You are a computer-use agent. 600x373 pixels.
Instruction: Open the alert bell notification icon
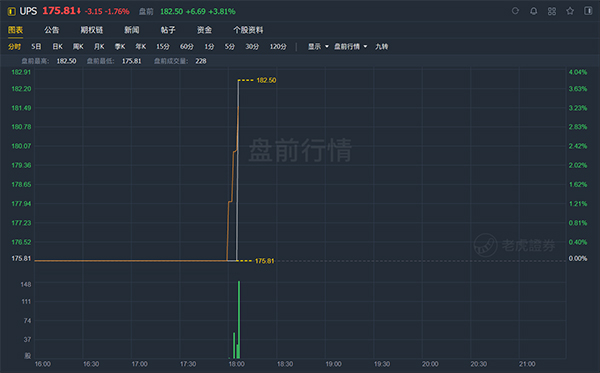[533, 11]
